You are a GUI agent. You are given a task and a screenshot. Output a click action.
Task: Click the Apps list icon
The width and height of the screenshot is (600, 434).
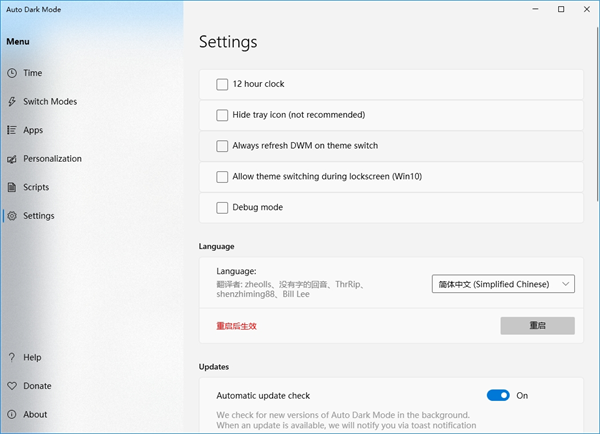pyautogui.click(x=12, y=130)
